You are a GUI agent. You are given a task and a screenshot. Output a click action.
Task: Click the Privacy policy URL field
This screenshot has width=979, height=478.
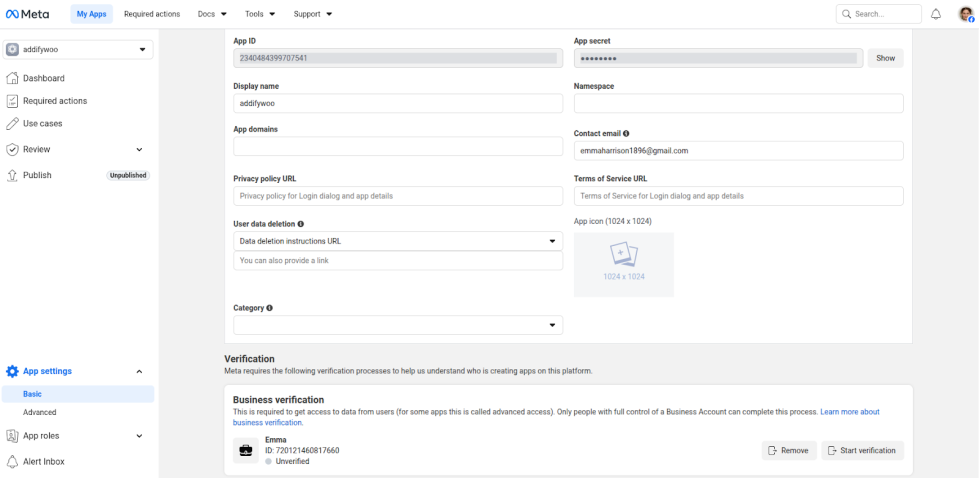[x=398, y=196]
